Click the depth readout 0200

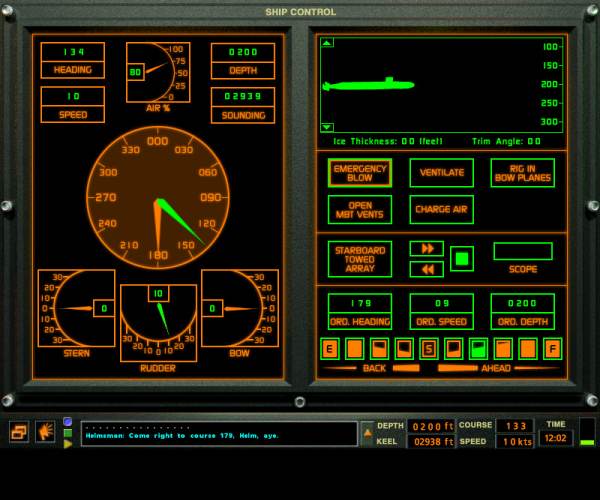click(x=243, y=52)
